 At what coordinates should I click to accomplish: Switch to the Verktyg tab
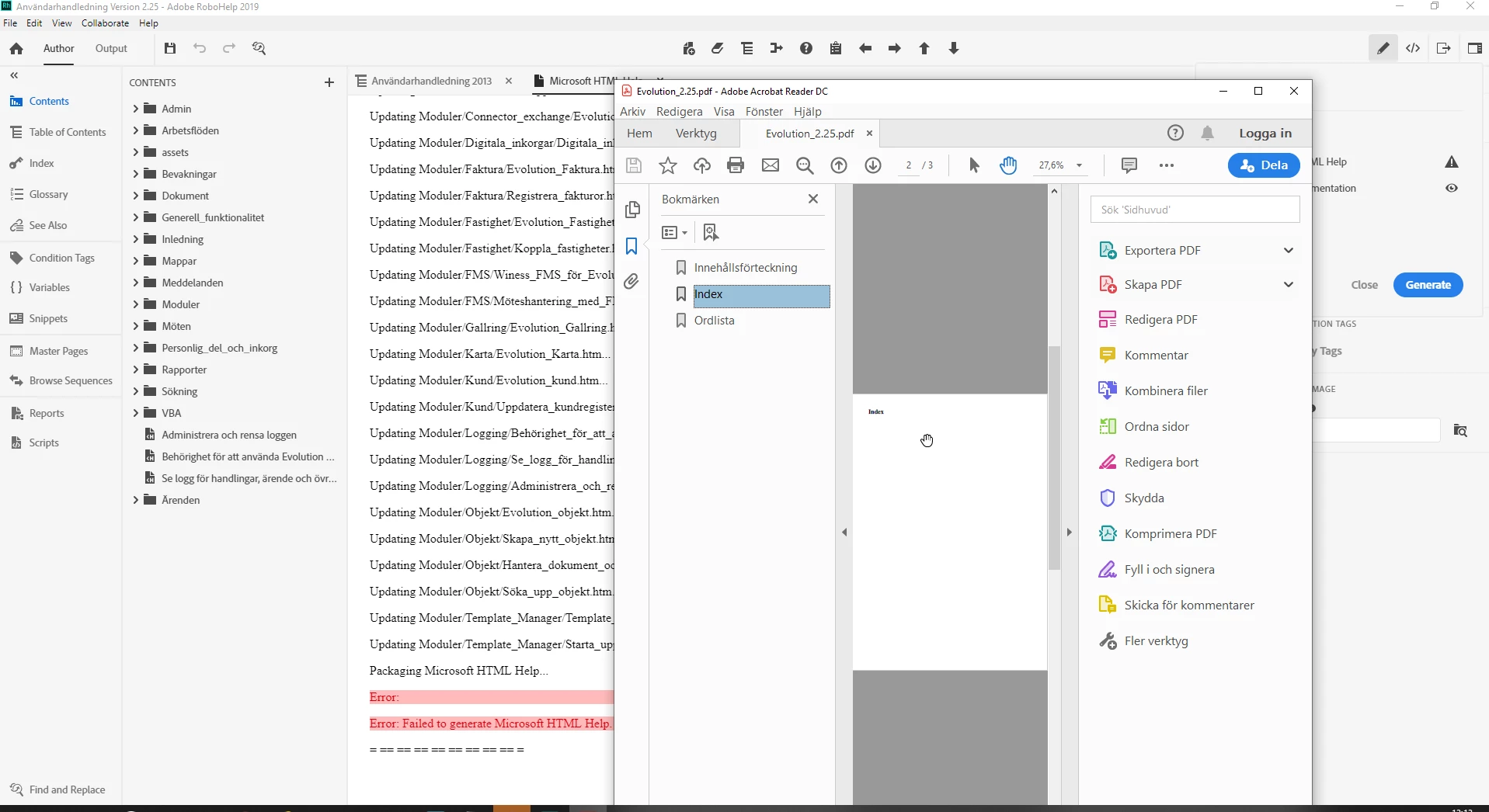coord(696,134)
